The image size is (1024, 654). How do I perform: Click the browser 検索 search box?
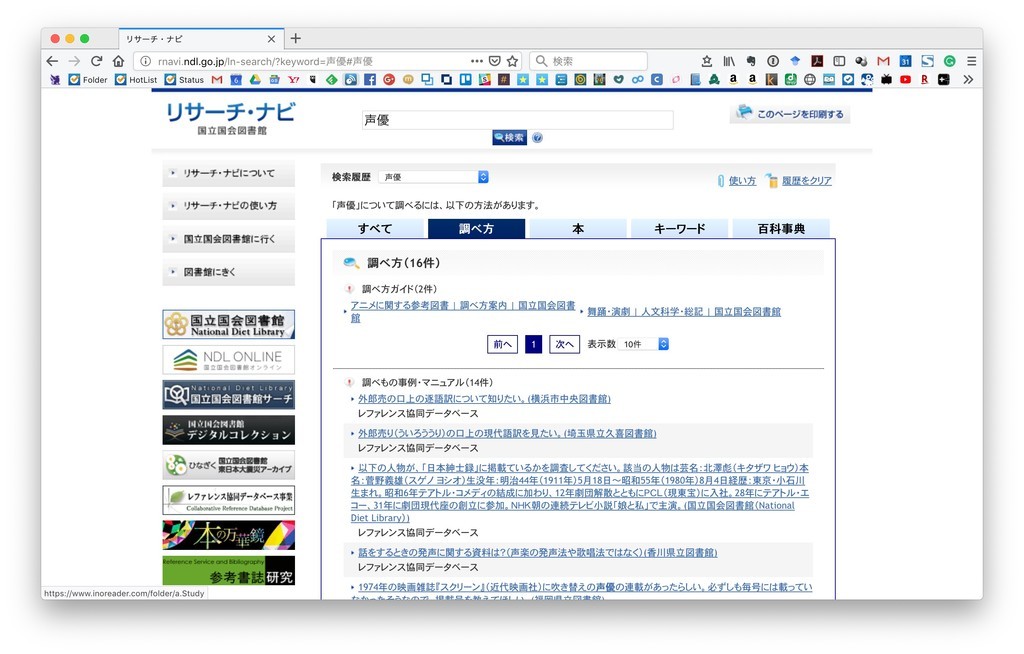tap(588, 61)
